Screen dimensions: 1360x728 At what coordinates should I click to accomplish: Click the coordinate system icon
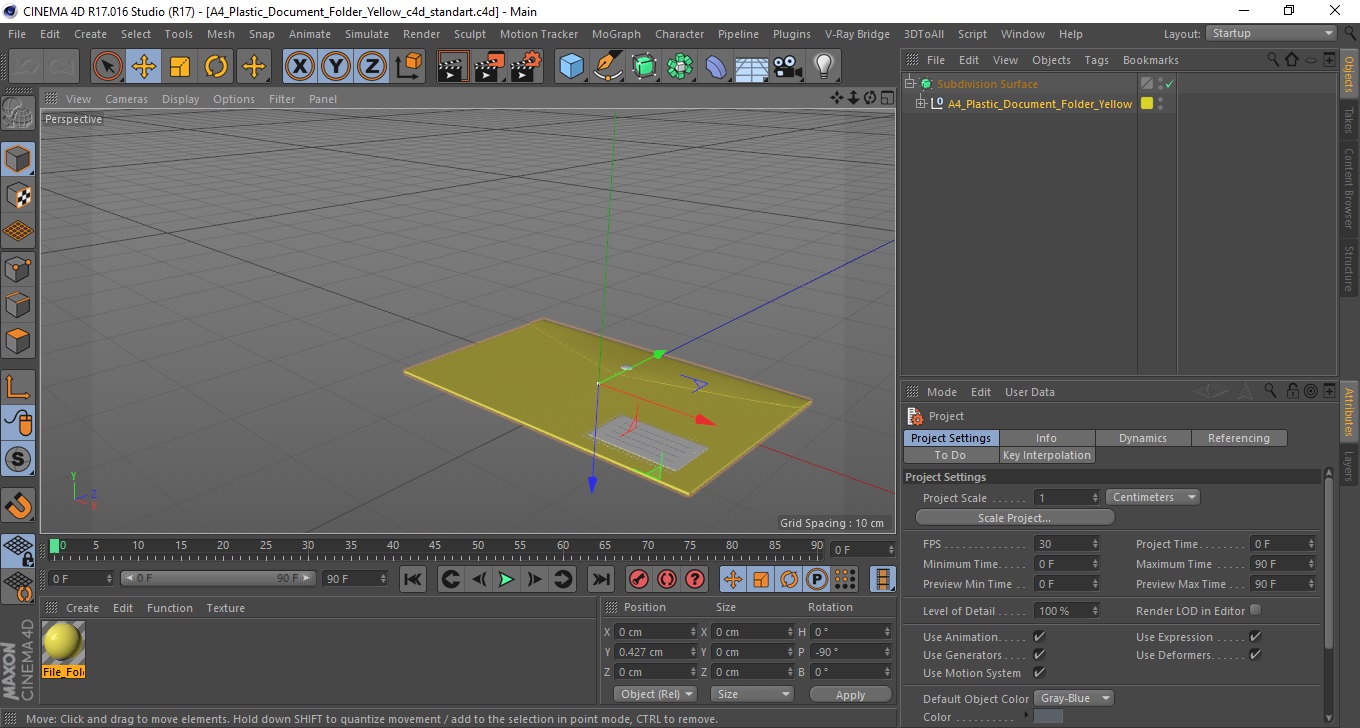tap(408, 67)
